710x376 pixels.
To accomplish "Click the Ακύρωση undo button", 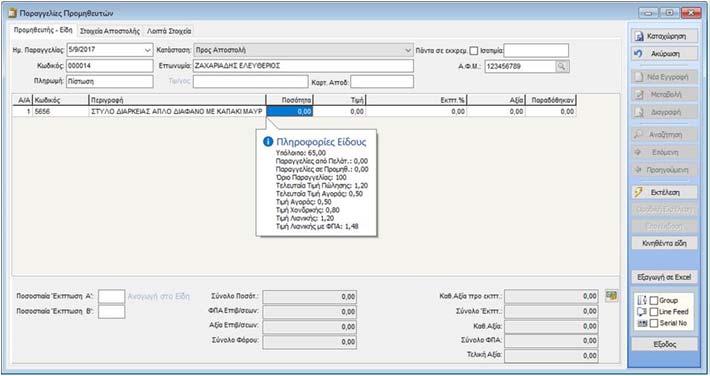I will [664, 53].
